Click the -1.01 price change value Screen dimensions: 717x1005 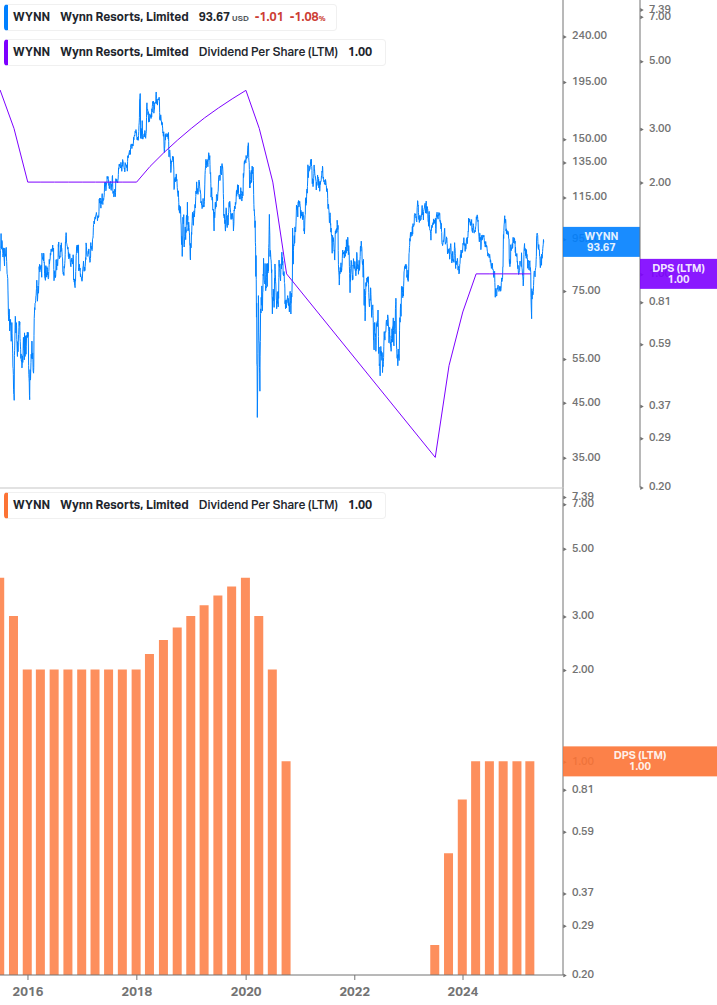pos(268,17)
